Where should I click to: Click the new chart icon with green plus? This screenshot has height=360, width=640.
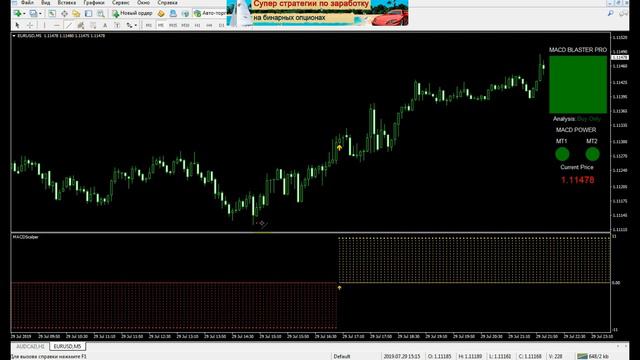(17, 13)
